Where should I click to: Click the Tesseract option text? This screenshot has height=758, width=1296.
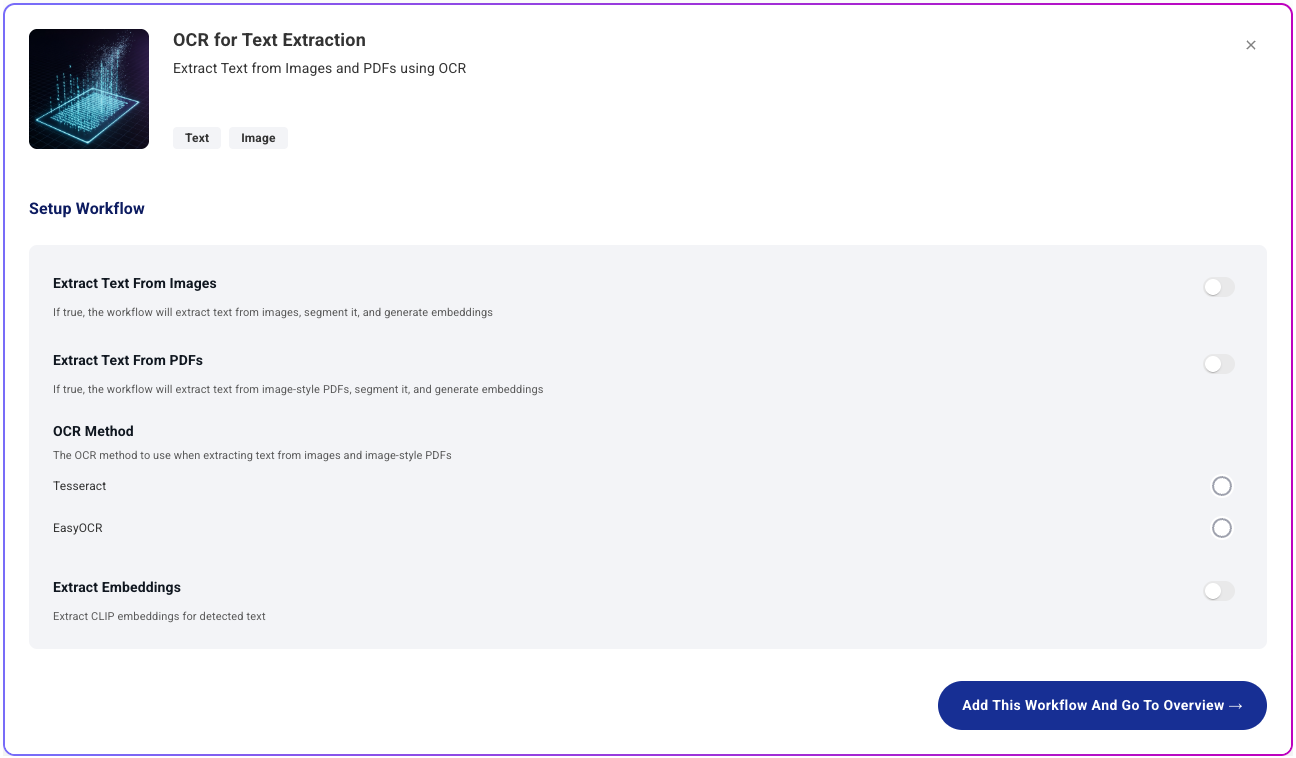(x=80, y=486)
